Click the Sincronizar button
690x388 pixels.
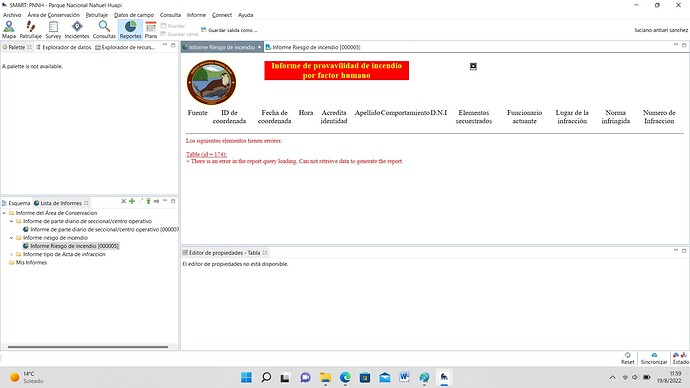[654, 359]
